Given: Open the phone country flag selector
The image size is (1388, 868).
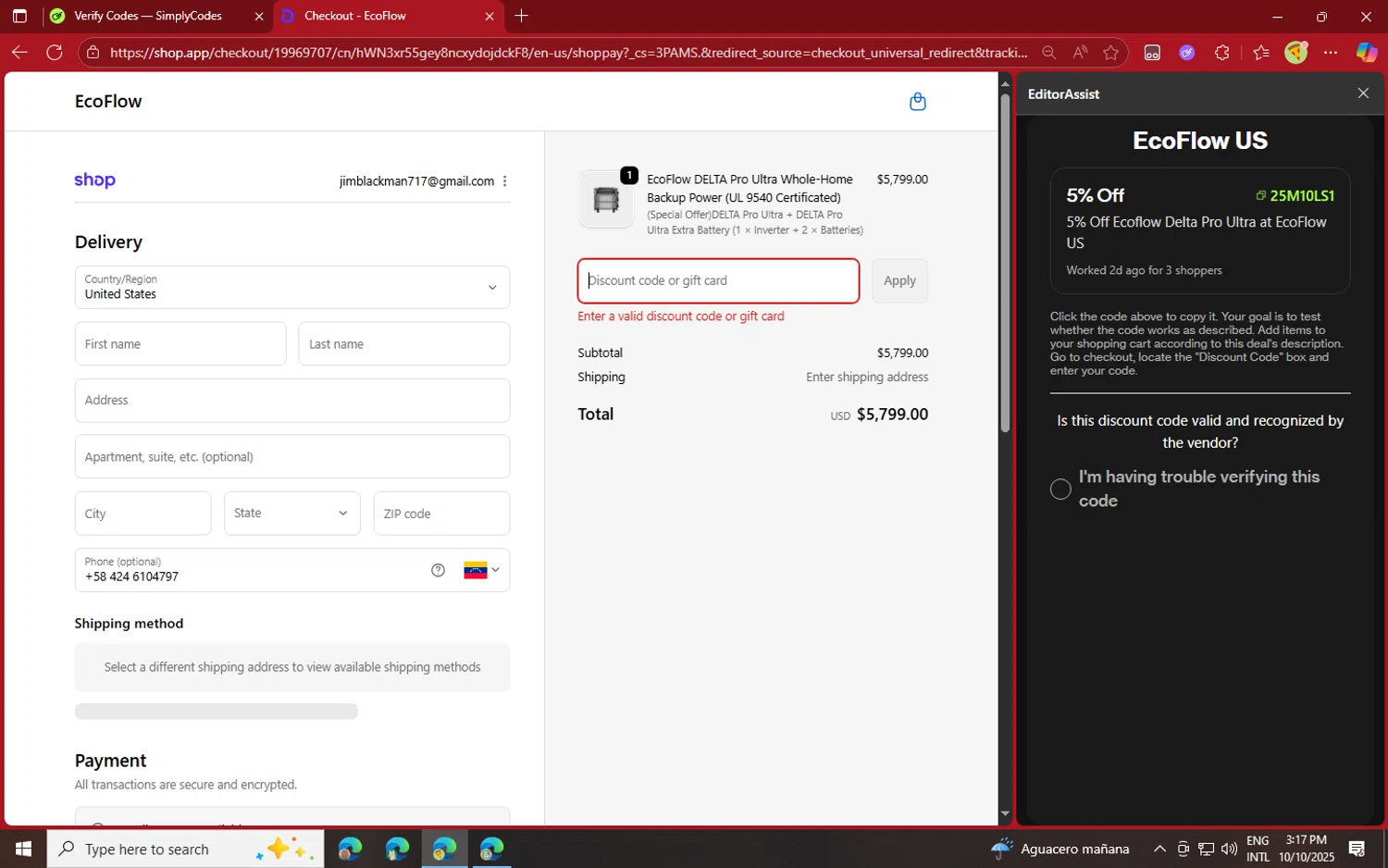Looking at the screenshot, I should [481, 570].
